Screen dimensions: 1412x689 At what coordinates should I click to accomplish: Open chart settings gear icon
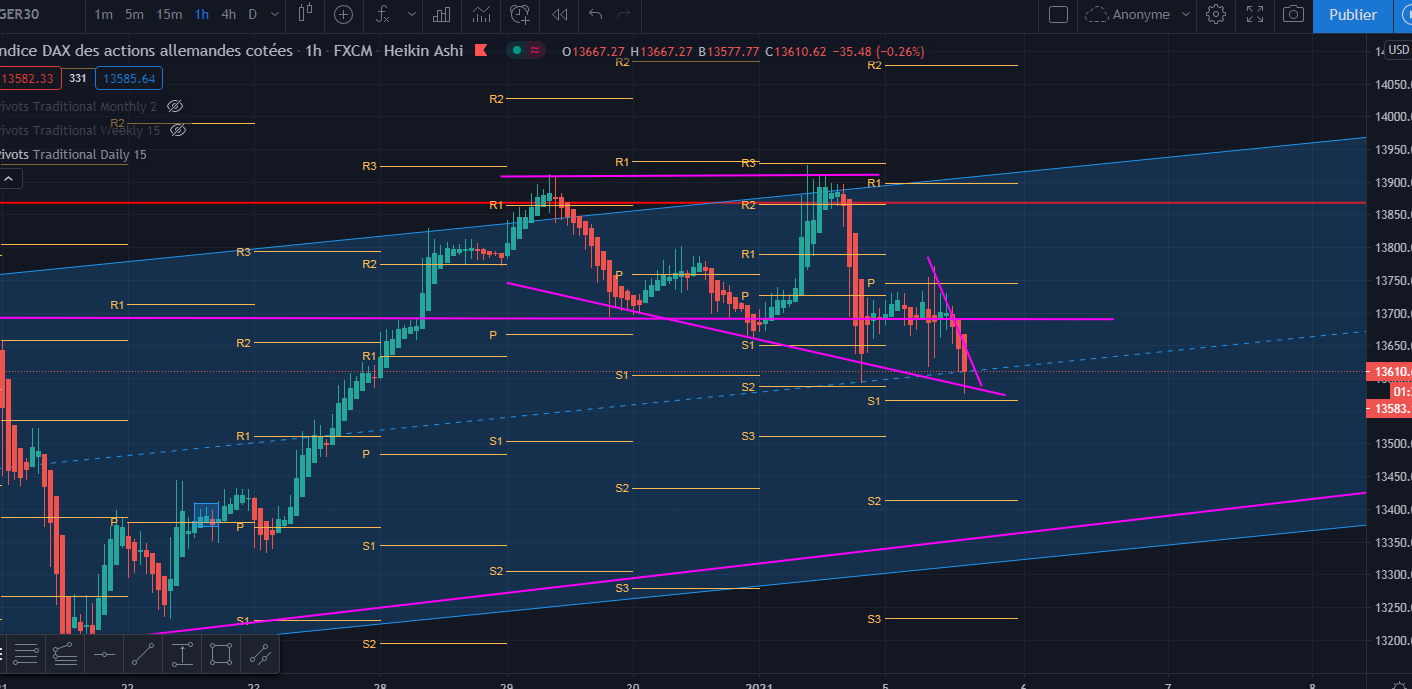[x=1216, y=14]
